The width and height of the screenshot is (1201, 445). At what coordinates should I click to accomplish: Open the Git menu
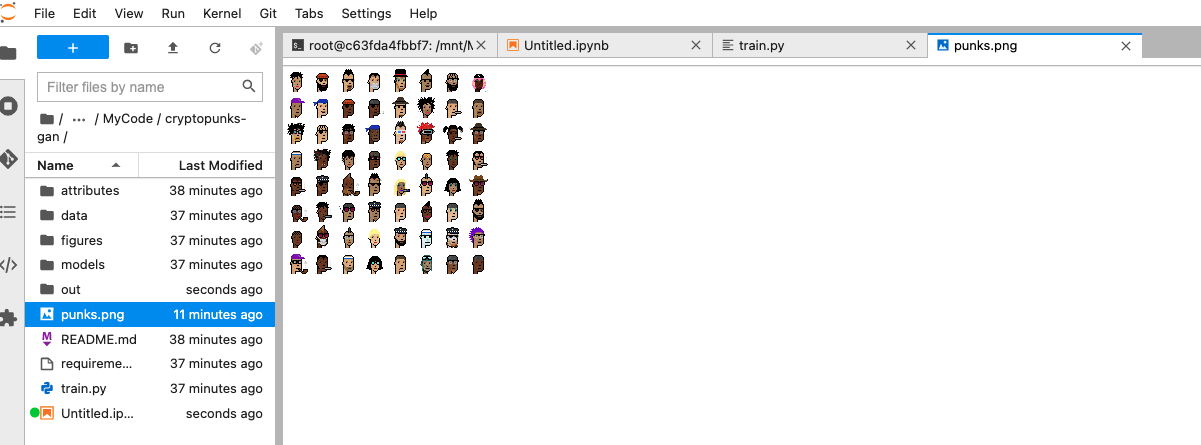[x=268, y=14]
